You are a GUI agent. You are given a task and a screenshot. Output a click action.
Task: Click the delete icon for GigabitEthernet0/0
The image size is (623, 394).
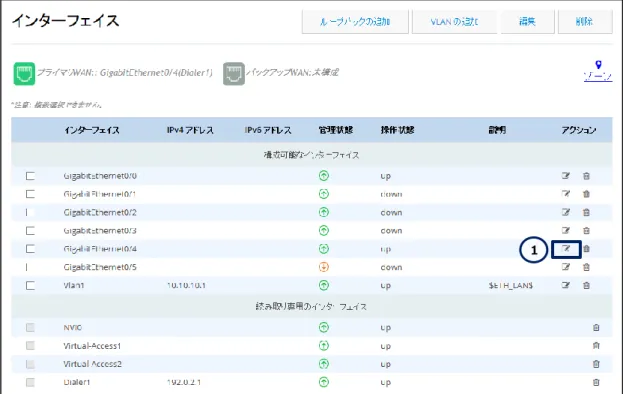click(x=586, y=176)
